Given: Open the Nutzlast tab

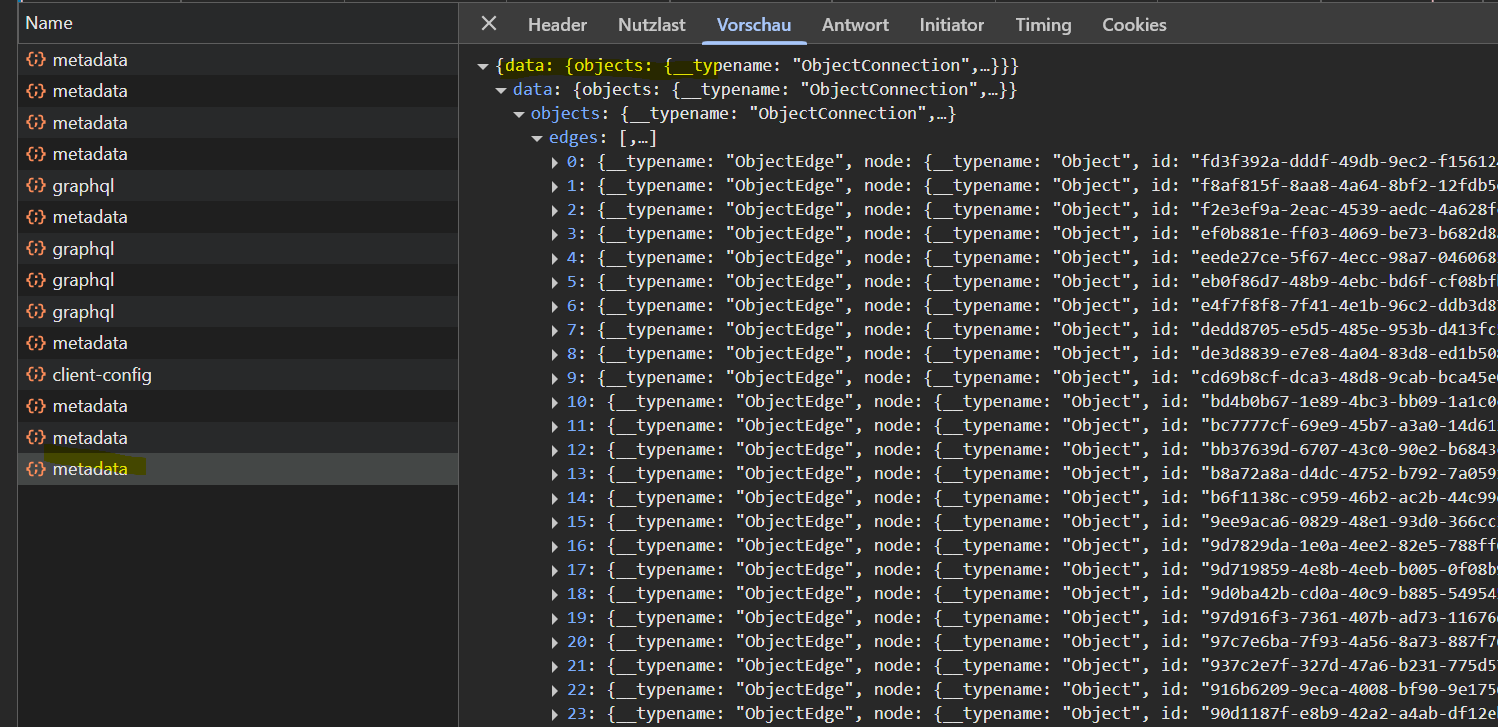Looking at the screenshot, I should coord(651,25).
